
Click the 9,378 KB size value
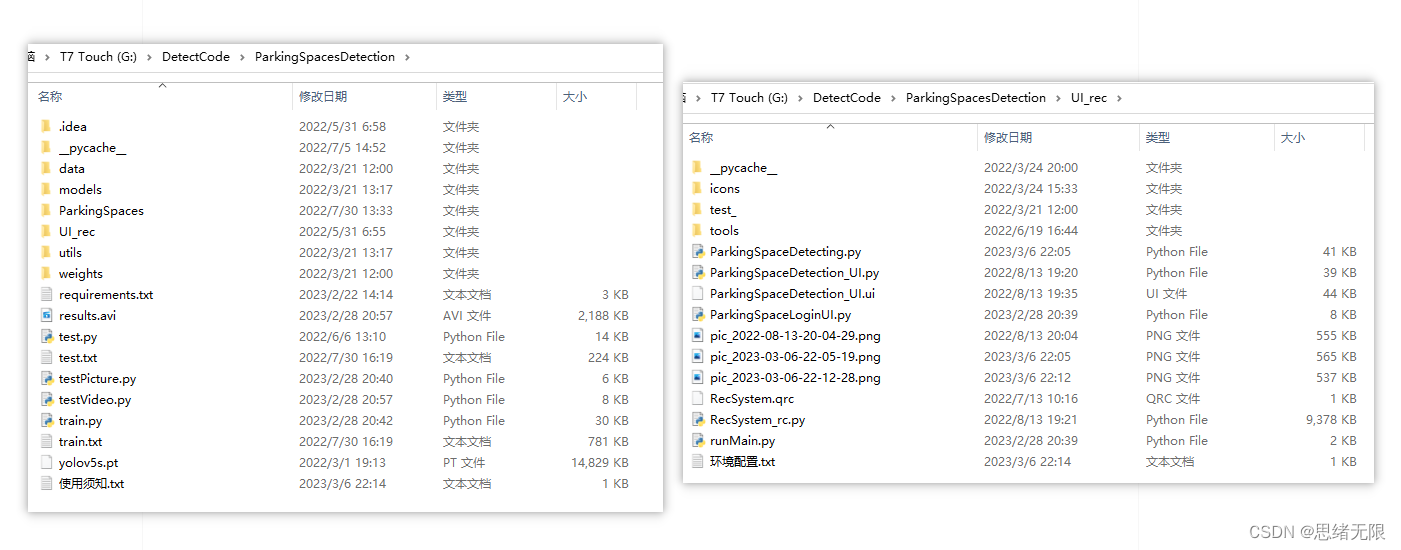pyautogui.click(x=1331, y=419)
